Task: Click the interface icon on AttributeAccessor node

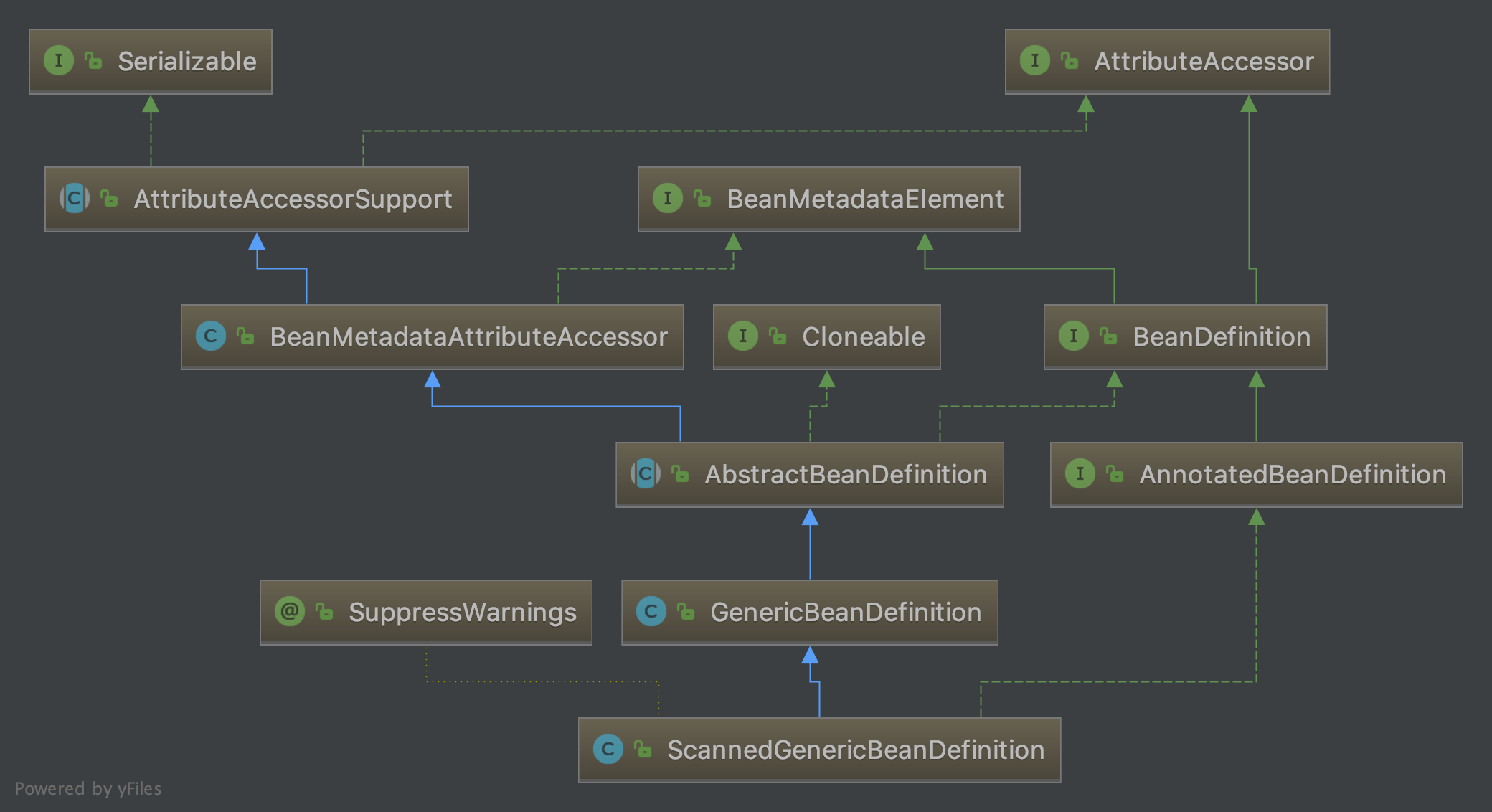Action: [1034, 60]
